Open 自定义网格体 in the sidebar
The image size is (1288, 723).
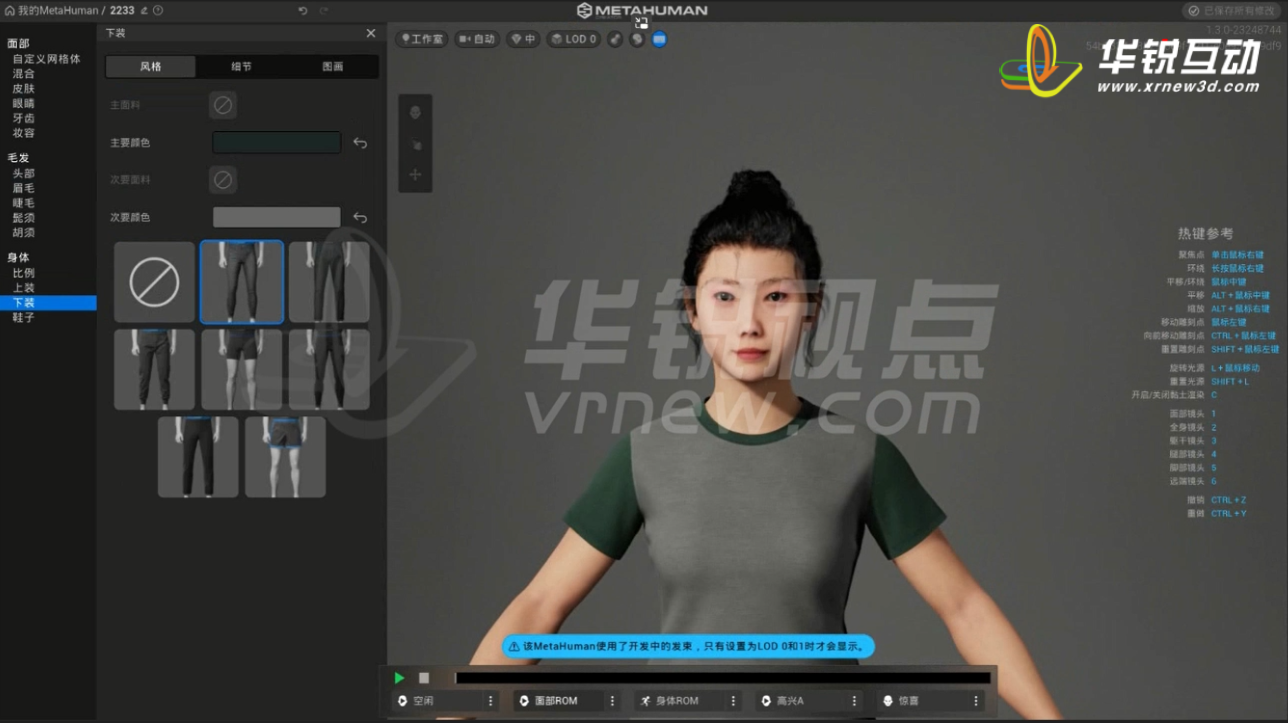[46, 59]
